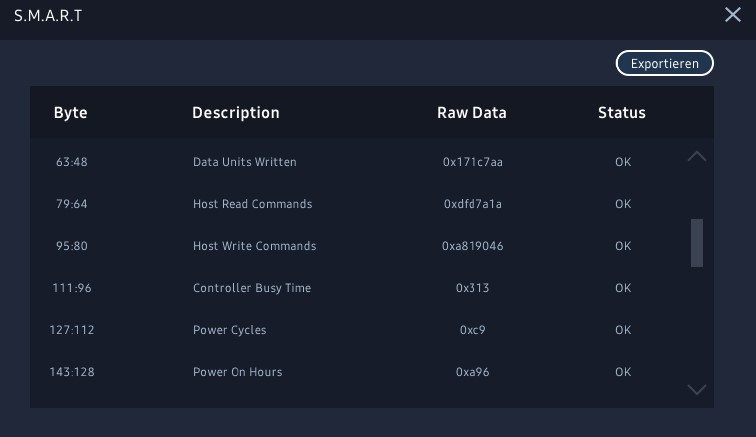The image size is (756, 437).
Task: Click OK status for Power On Hours
Action: pos(622,372)
